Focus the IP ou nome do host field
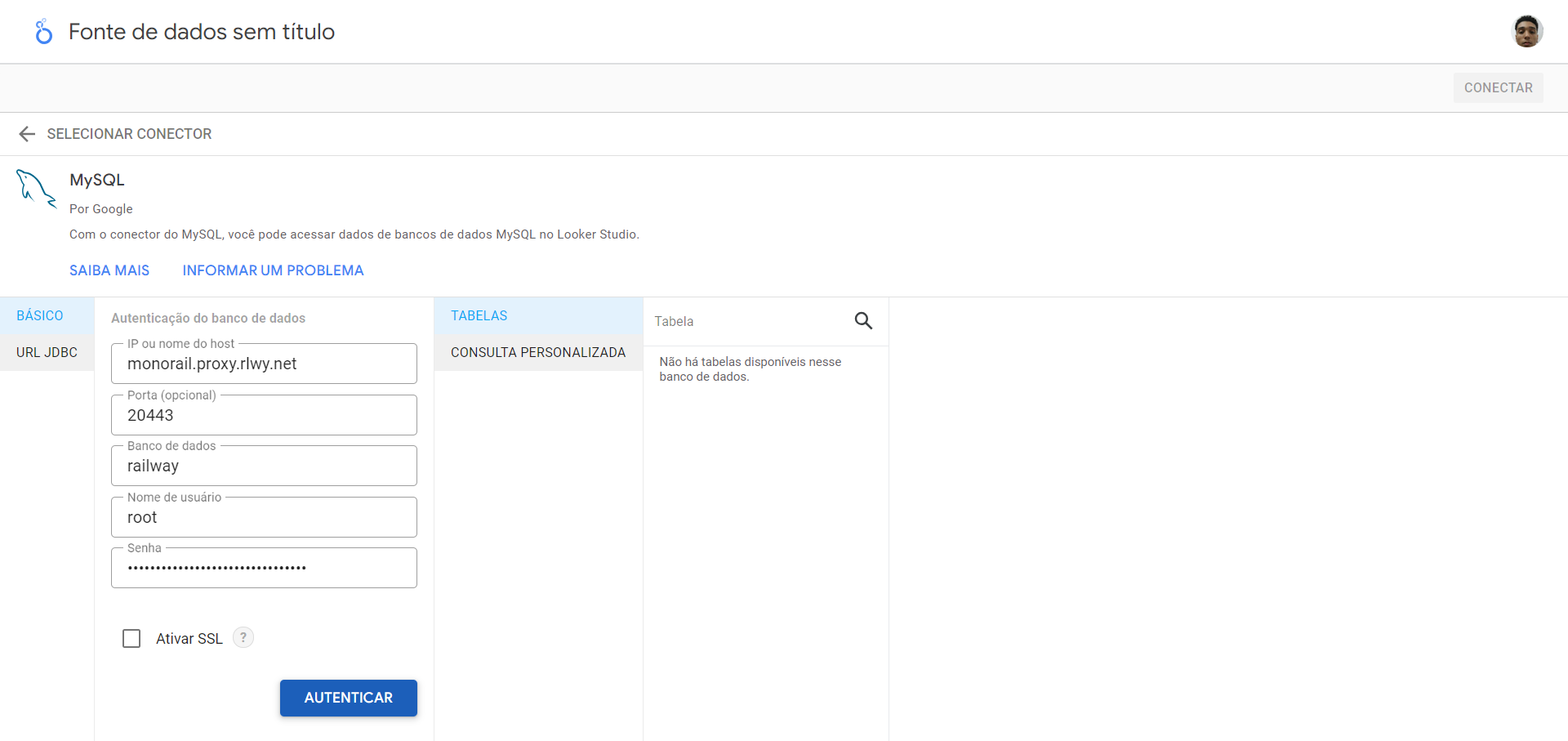The image size is (1568, 741). tap(264, 364)
